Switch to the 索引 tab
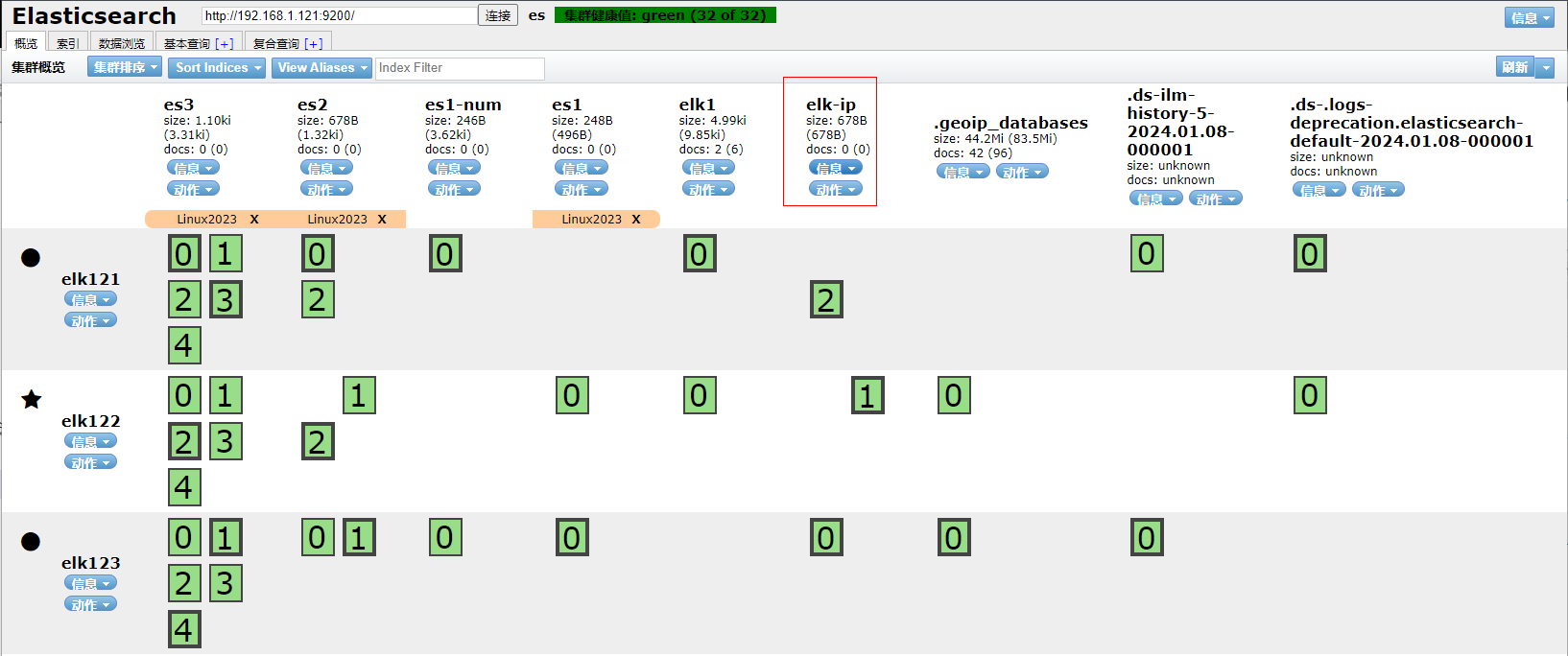The width and height of the screenshot is (1568, 656). [67, 43]
